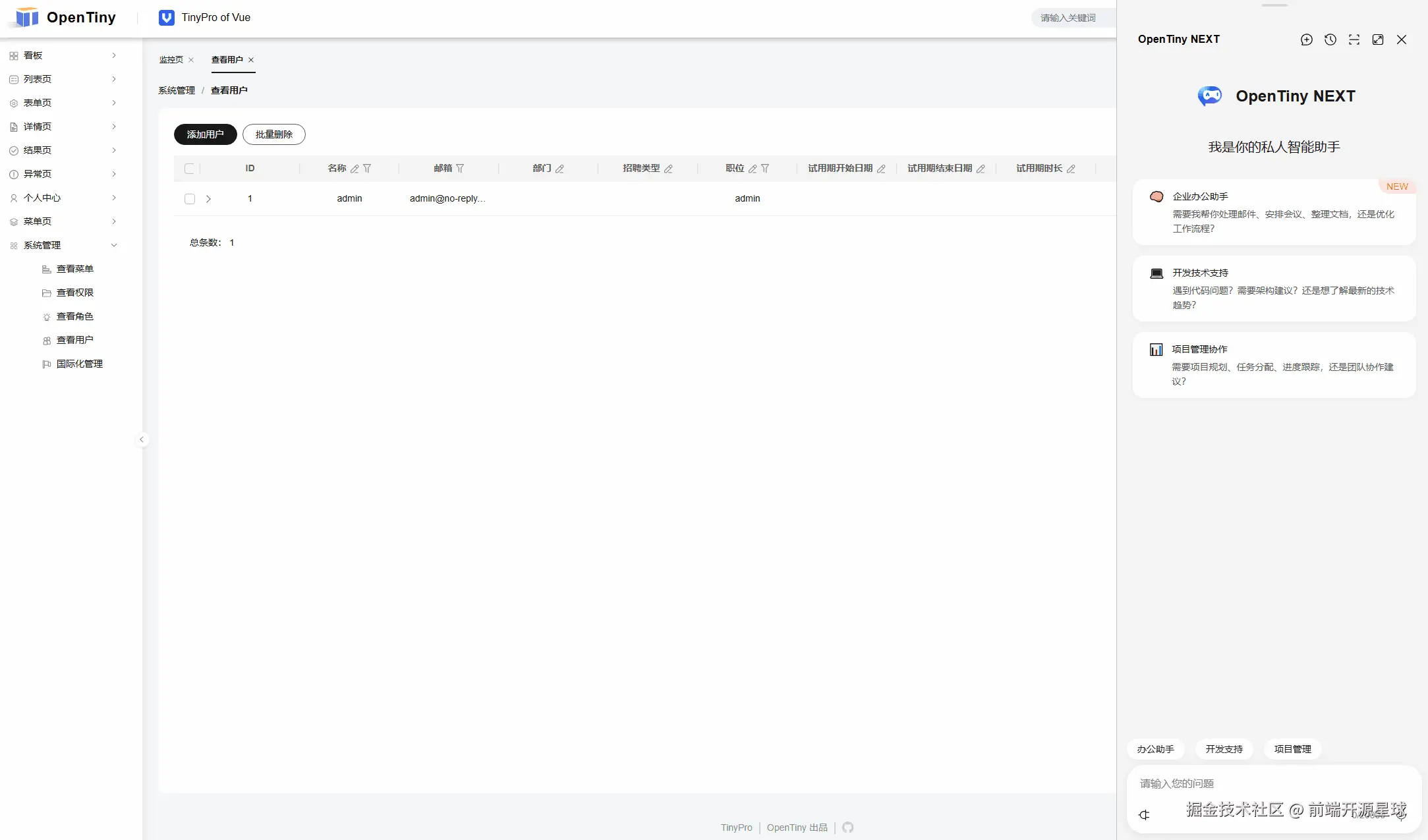The image size is (1428, 840).
Task: Click 批量删除 button
Action: click(273, 134)
